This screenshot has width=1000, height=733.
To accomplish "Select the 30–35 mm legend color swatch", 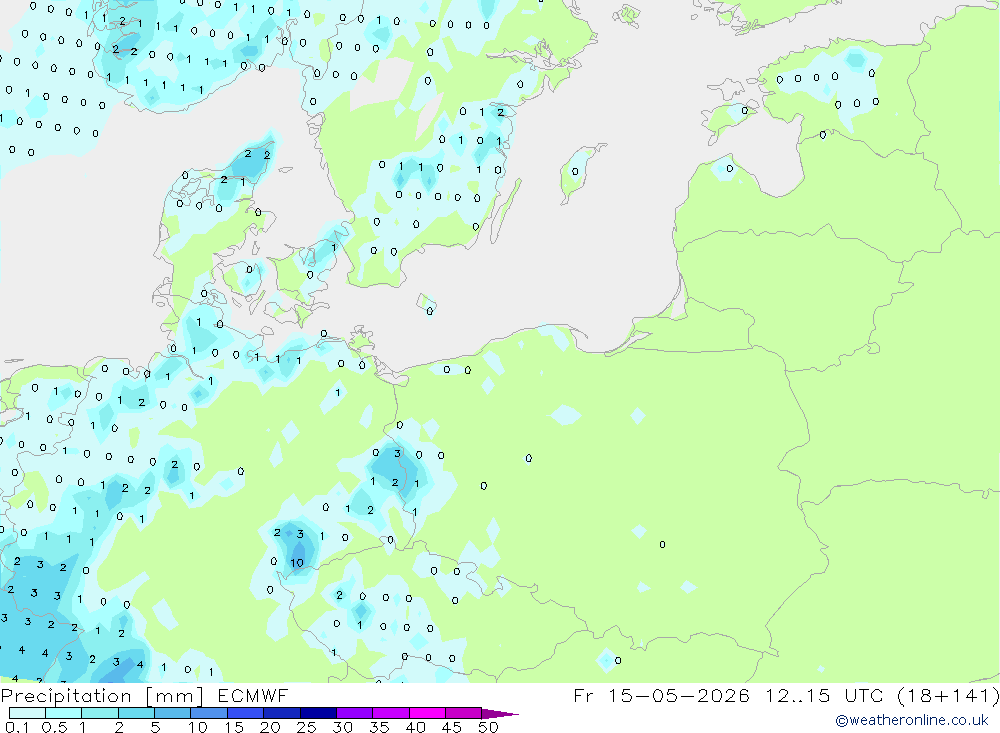I will tap(355, 713).
